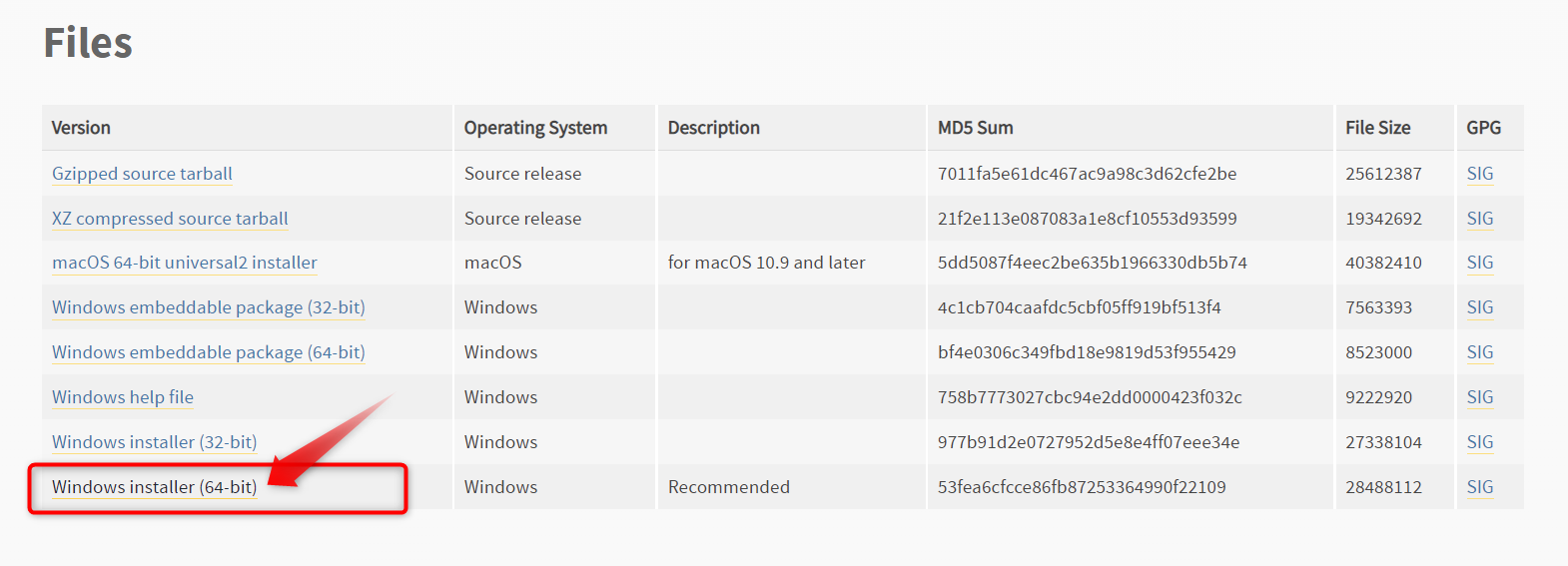Screen dimensions: 1568x566
Task: Open SIG for Windows installer (64-bit)
Action: click(x=1480, y=487)
